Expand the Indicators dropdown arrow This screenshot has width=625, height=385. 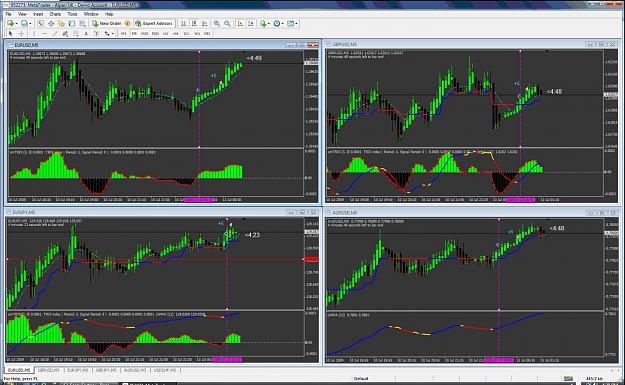coord(269,24)
